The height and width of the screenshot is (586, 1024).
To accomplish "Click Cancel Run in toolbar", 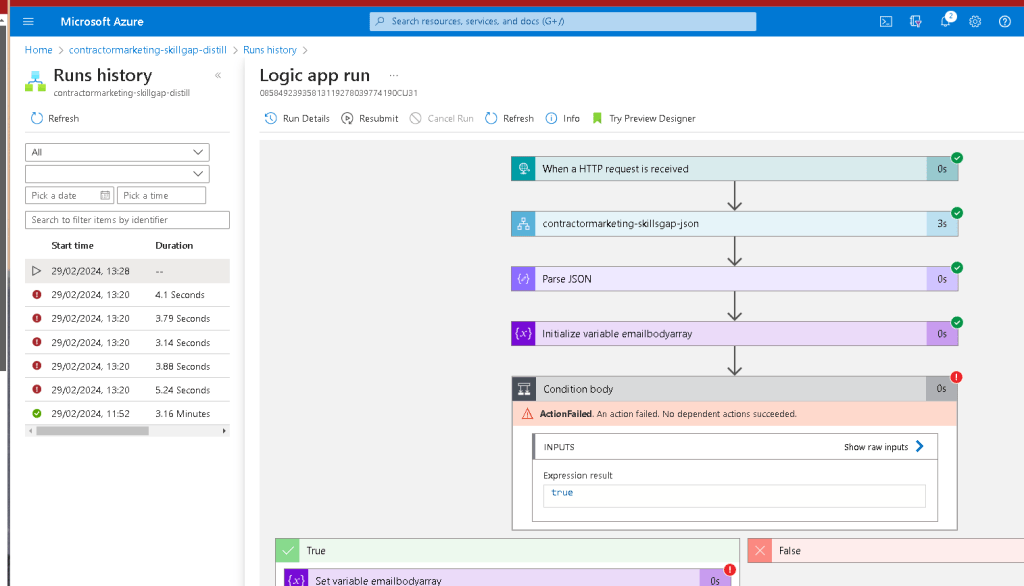I will tap(441, 118).
